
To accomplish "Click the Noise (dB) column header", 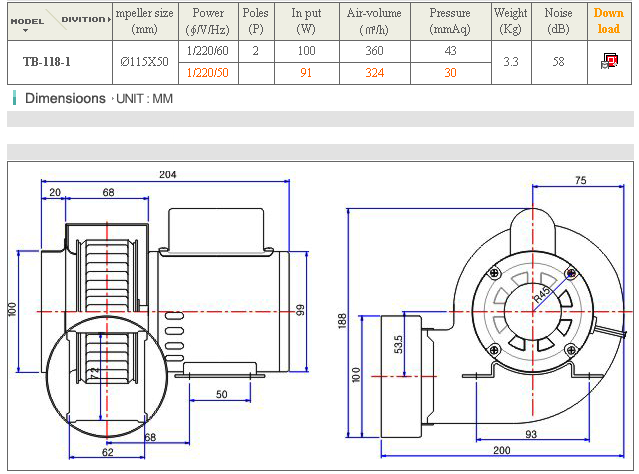I will [x=559, y=21].
